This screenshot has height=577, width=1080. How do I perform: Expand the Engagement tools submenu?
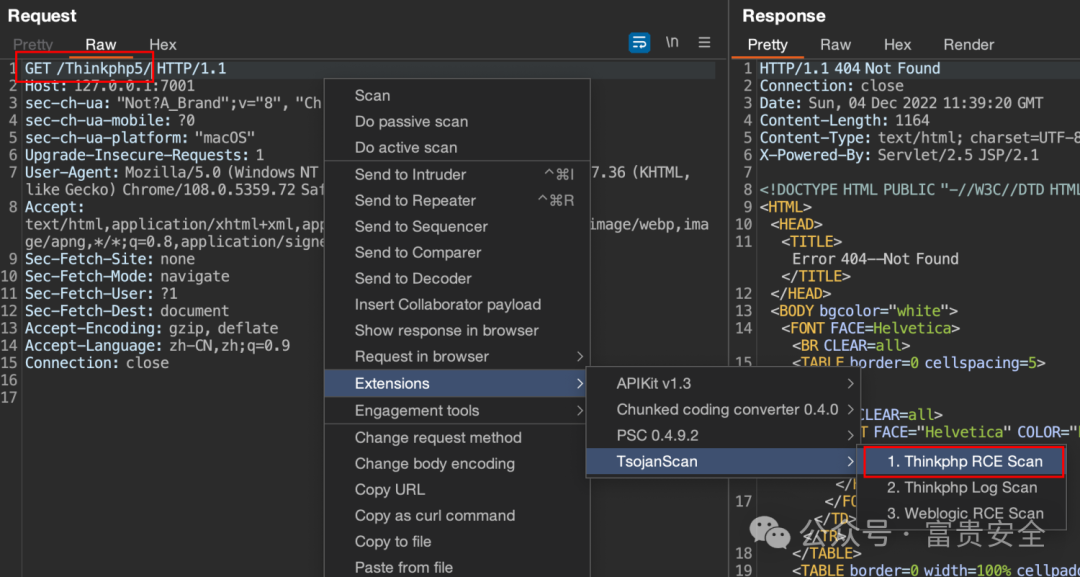point(457,411)
